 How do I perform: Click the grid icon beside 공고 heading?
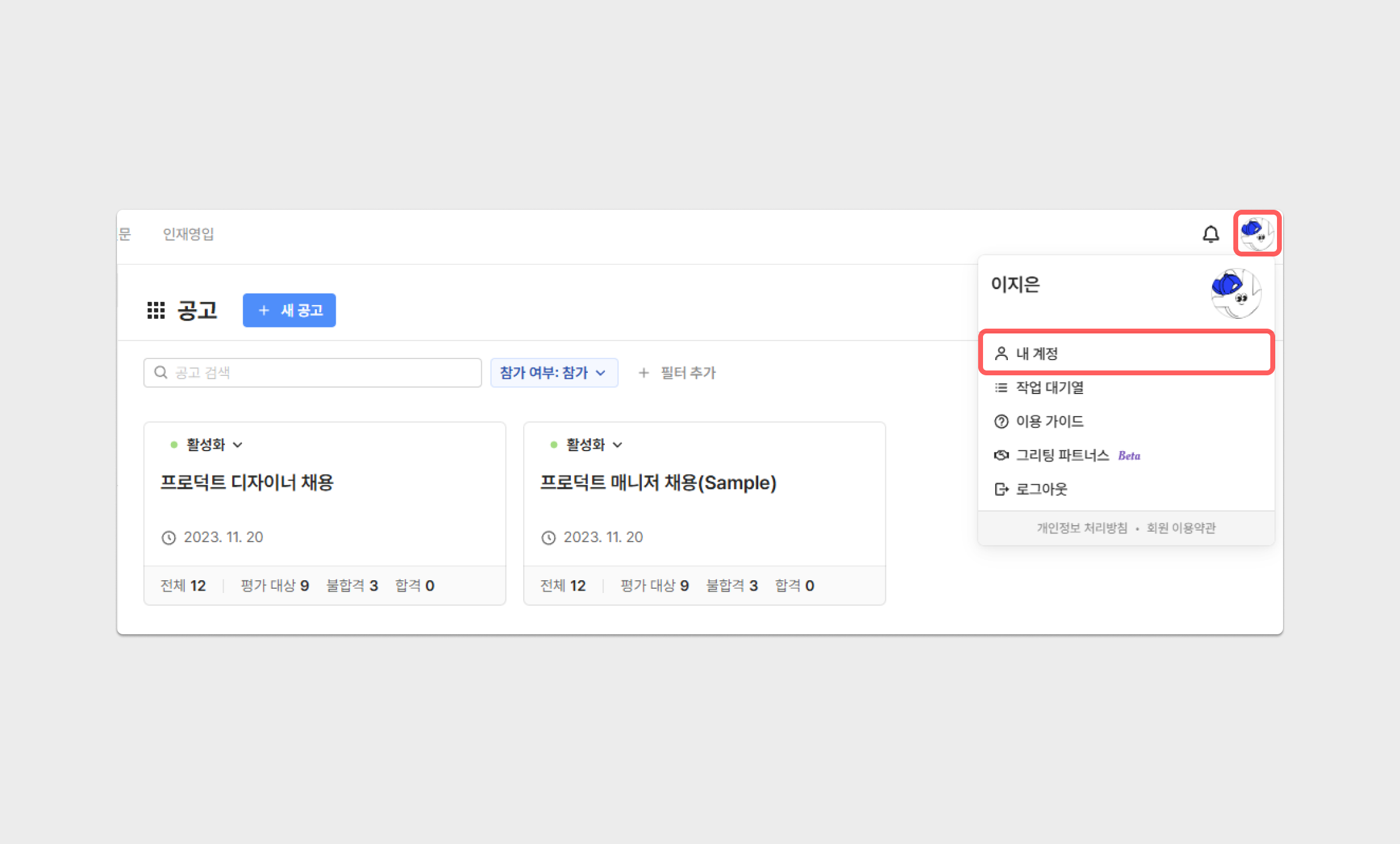(156, 310)
